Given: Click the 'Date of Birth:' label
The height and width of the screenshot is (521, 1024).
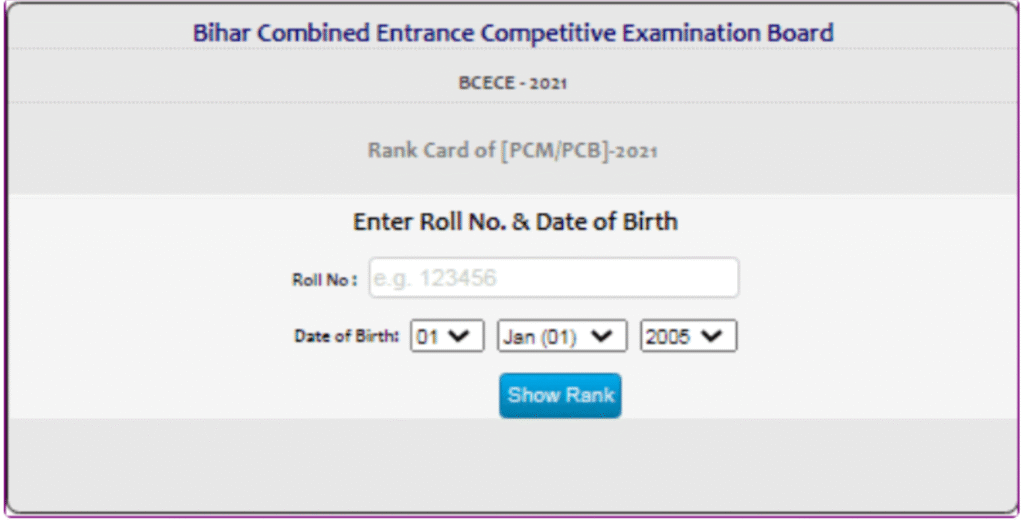Looking at the screenshot, I should tap(346, 336).
